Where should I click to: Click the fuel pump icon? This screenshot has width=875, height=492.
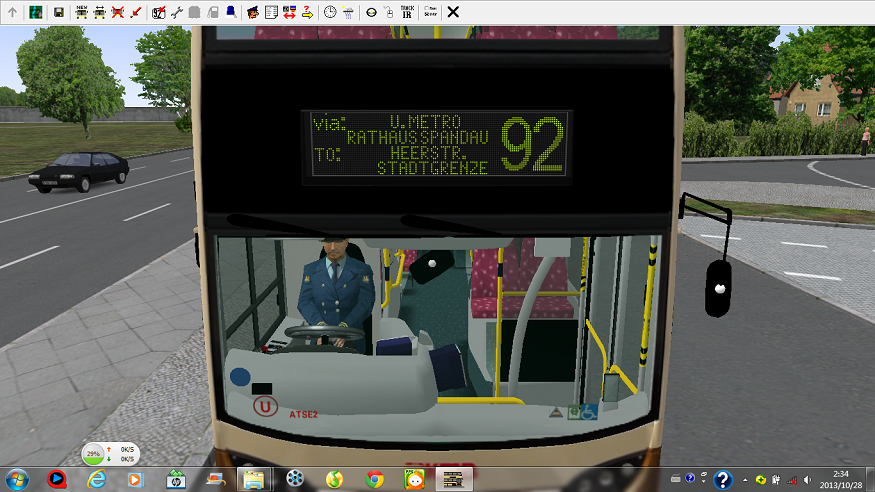click(213, 12)
